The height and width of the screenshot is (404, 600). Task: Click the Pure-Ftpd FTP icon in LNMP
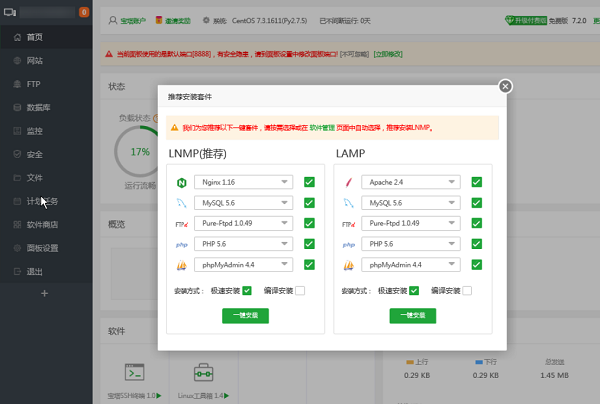click(x=182, y=224)
